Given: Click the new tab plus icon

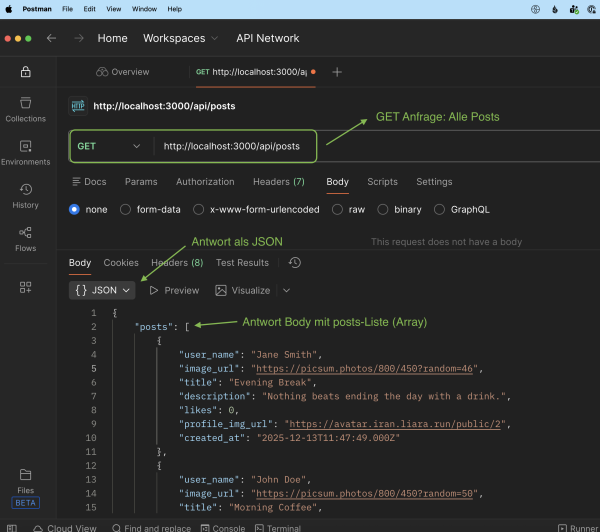Looking at the screenshot, I should point(337,72).
